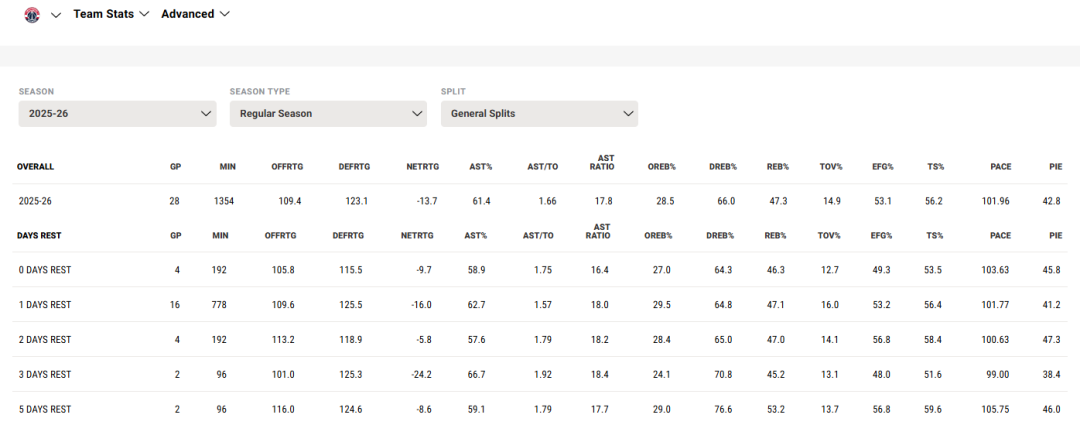Click TS% header in Days Rest table

pyautogui.click(x=934, y=235)
